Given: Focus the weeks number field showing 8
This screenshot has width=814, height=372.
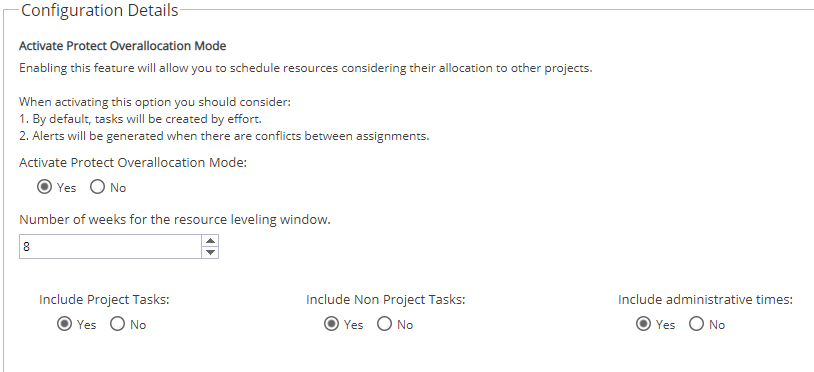Looking at the screenshot, I should click(110, 246).
